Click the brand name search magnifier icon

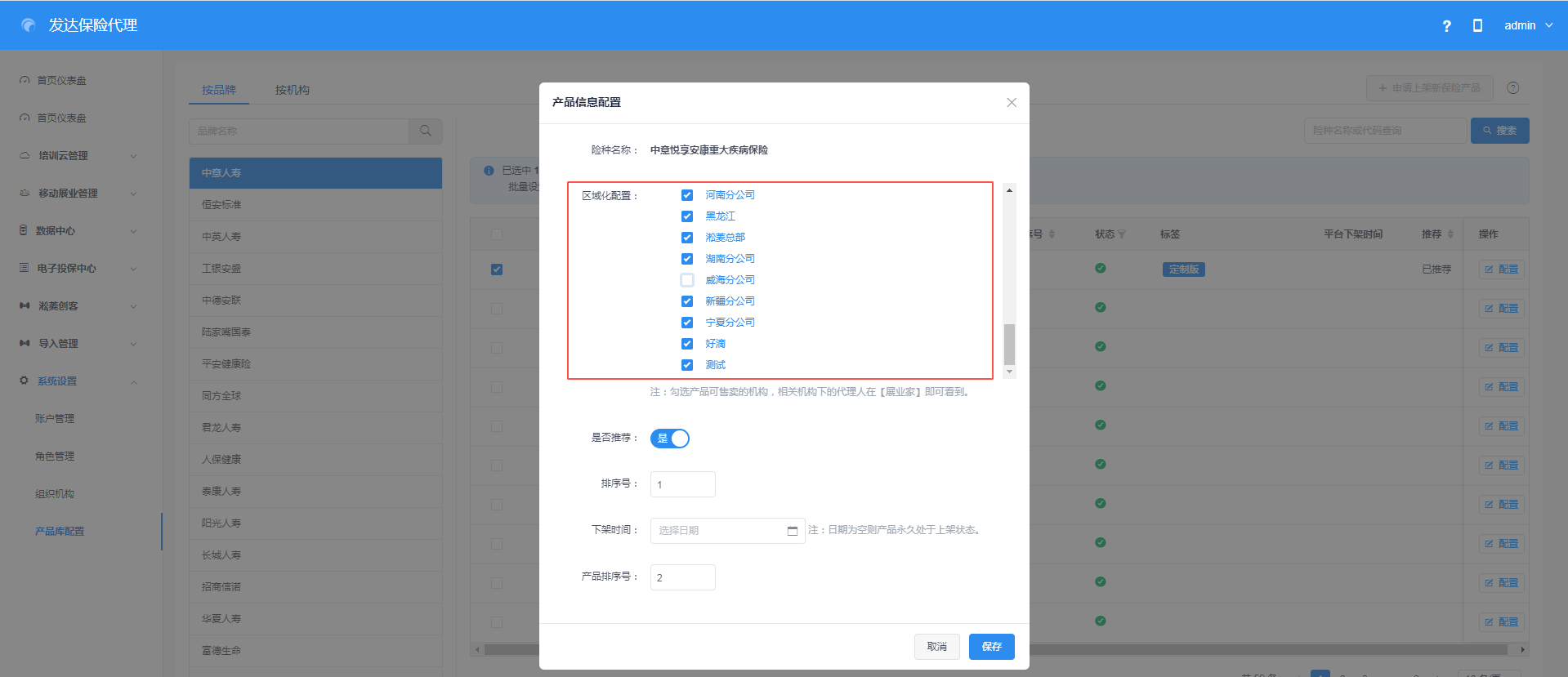425,131
